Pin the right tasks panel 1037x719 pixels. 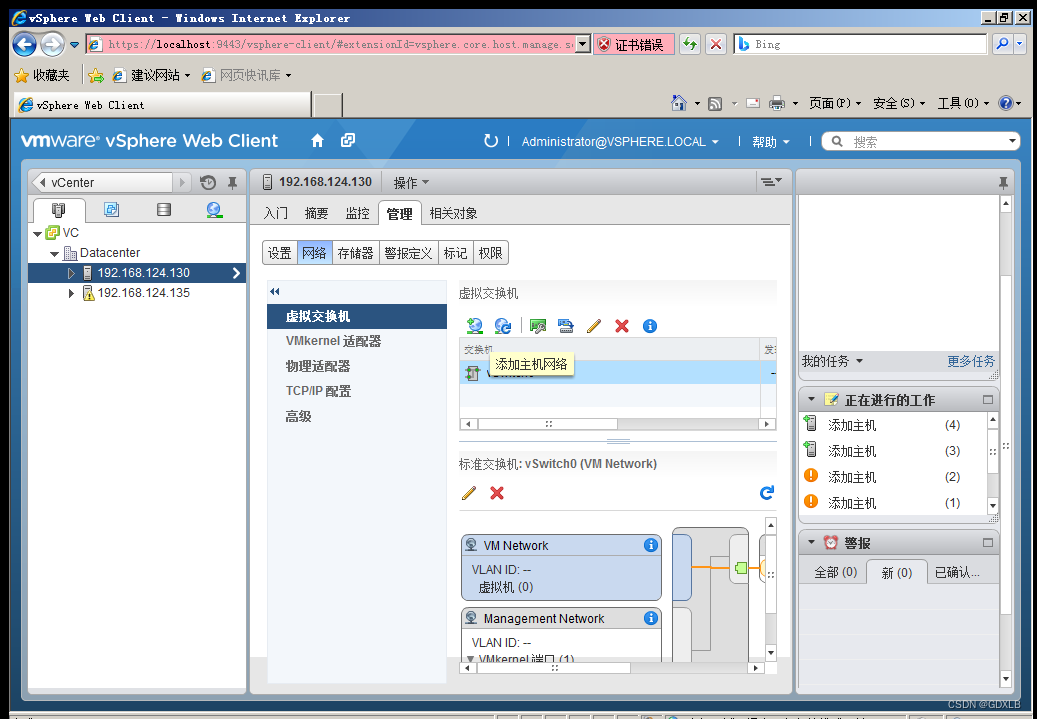point(1003,183)
